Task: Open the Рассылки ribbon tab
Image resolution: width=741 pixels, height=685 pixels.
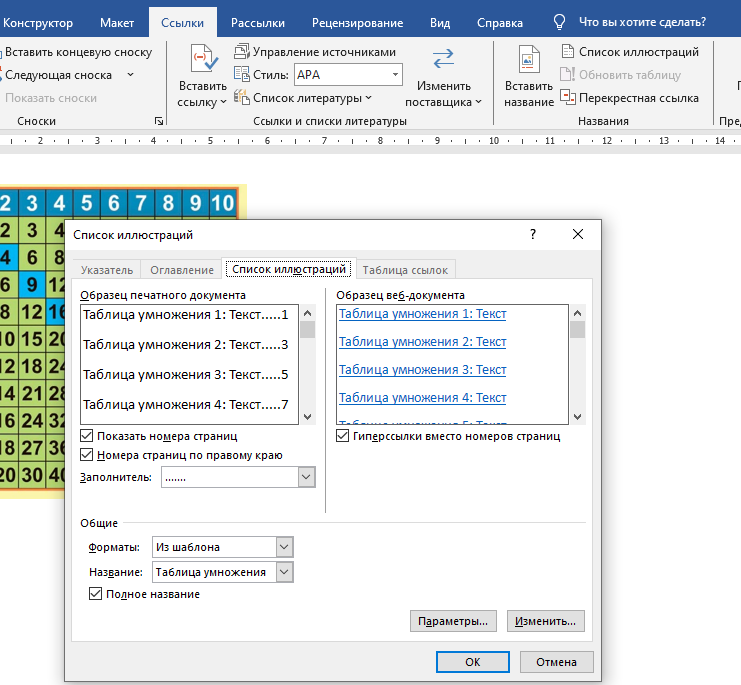Action: 257,22
